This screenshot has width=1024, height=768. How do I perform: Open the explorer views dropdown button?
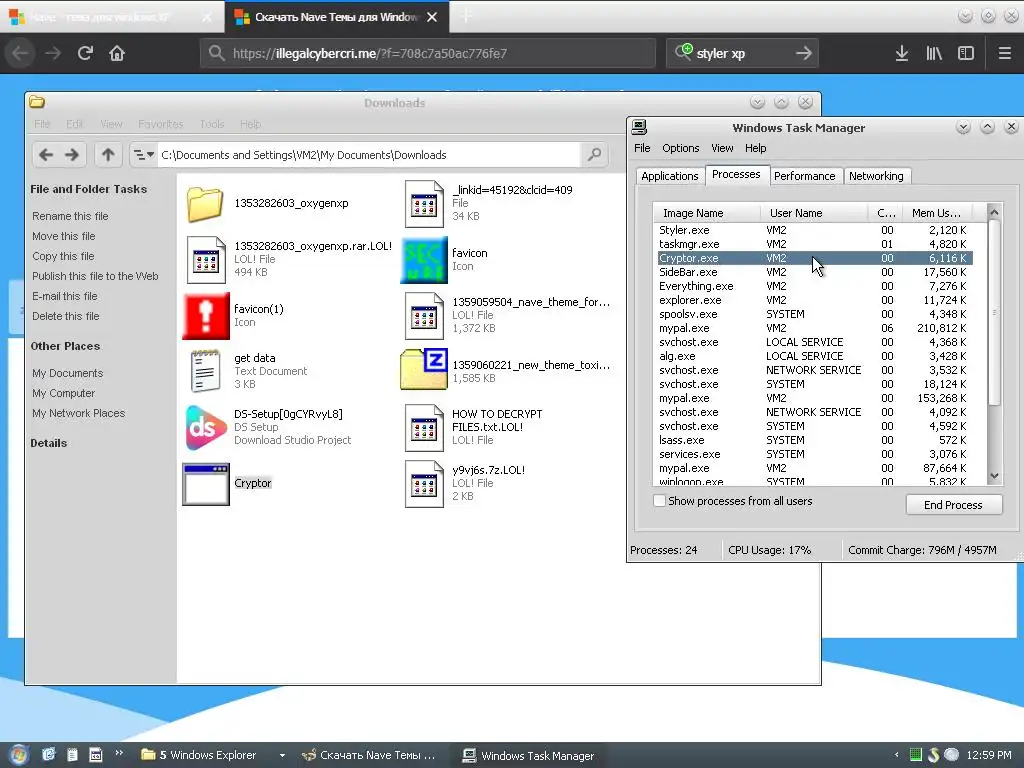coord(143,155)
